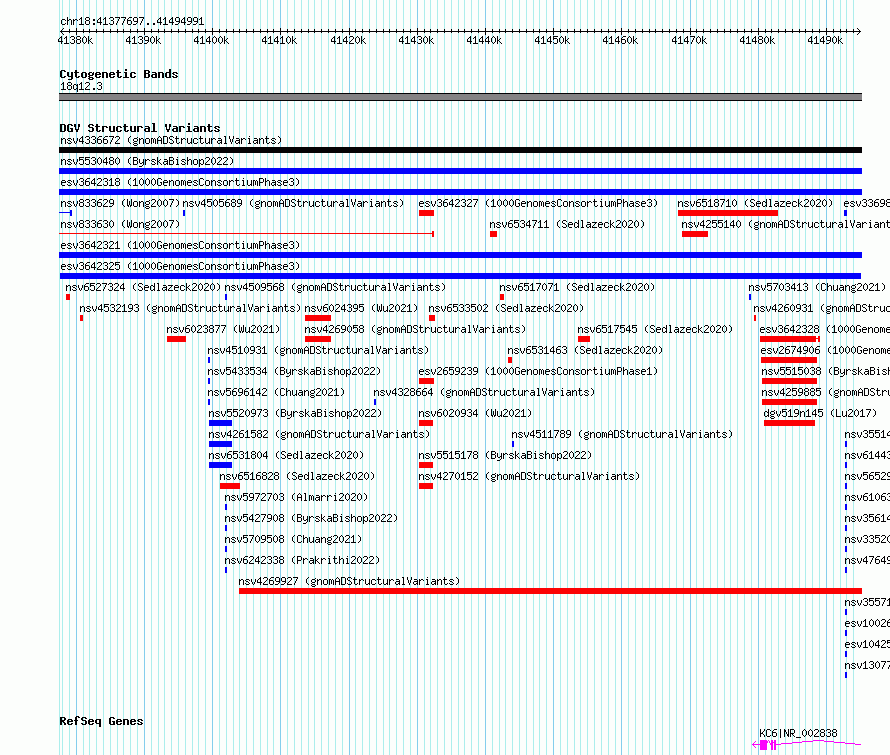
Task: Open nsv5530480 (ByrskaBishop2022) label
Action: point(147,161)
